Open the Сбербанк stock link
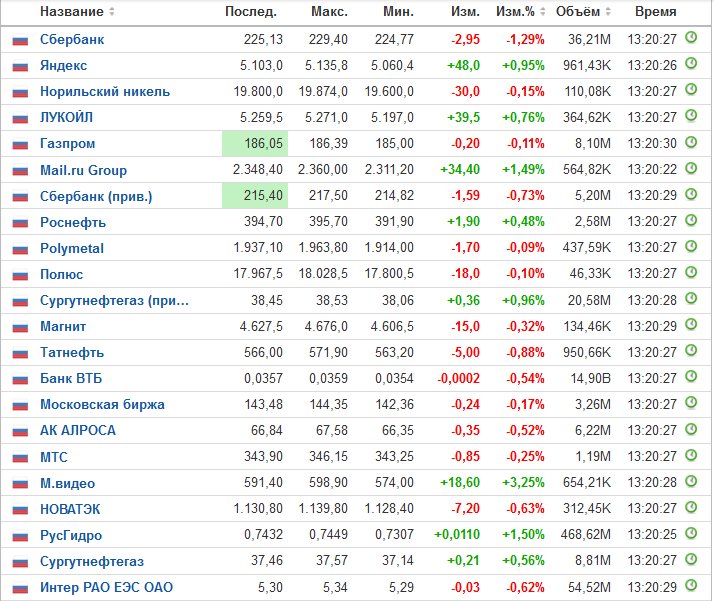The width and height of the screenshot is (714, 601). tap(72, 40)
